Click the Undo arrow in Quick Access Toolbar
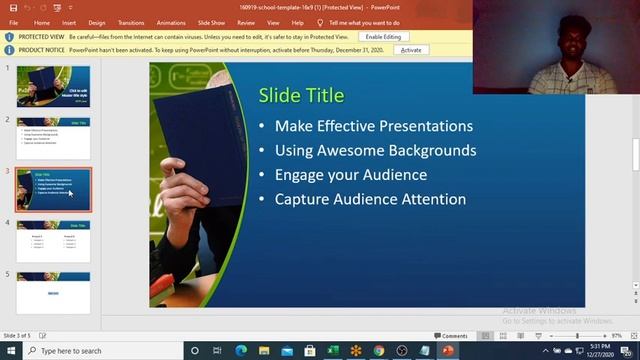Image resolution: width=640 pixels, height=360 pixels. coord(27,8)
